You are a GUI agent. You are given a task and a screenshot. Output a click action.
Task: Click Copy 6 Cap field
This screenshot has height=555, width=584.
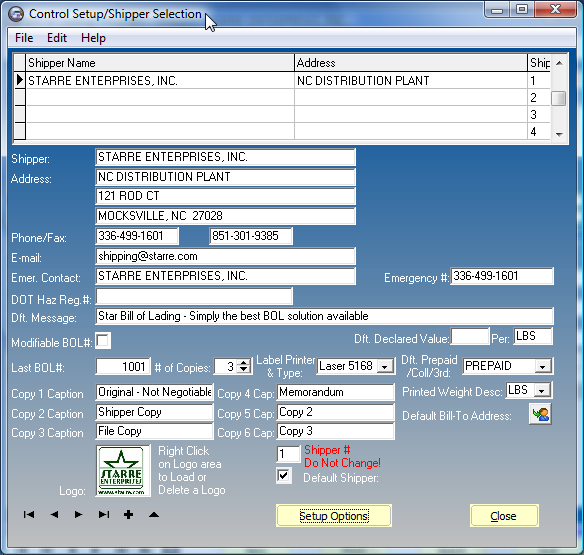coord(336,431)
